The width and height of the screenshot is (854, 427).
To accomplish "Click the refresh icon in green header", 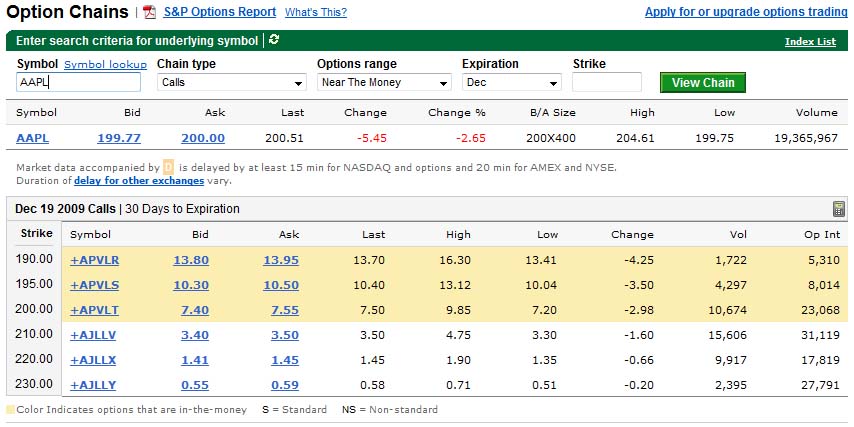I will 274,40.
